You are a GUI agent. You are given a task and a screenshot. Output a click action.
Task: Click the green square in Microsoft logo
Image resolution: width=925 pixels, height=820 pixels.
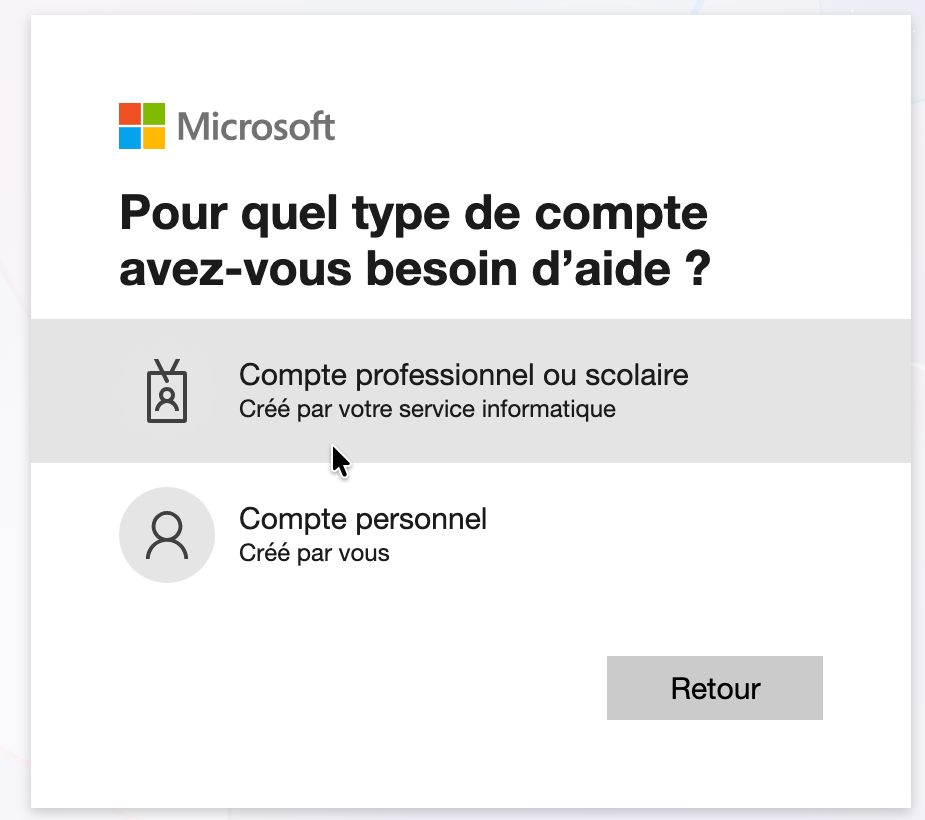click(x=154, y=113)
